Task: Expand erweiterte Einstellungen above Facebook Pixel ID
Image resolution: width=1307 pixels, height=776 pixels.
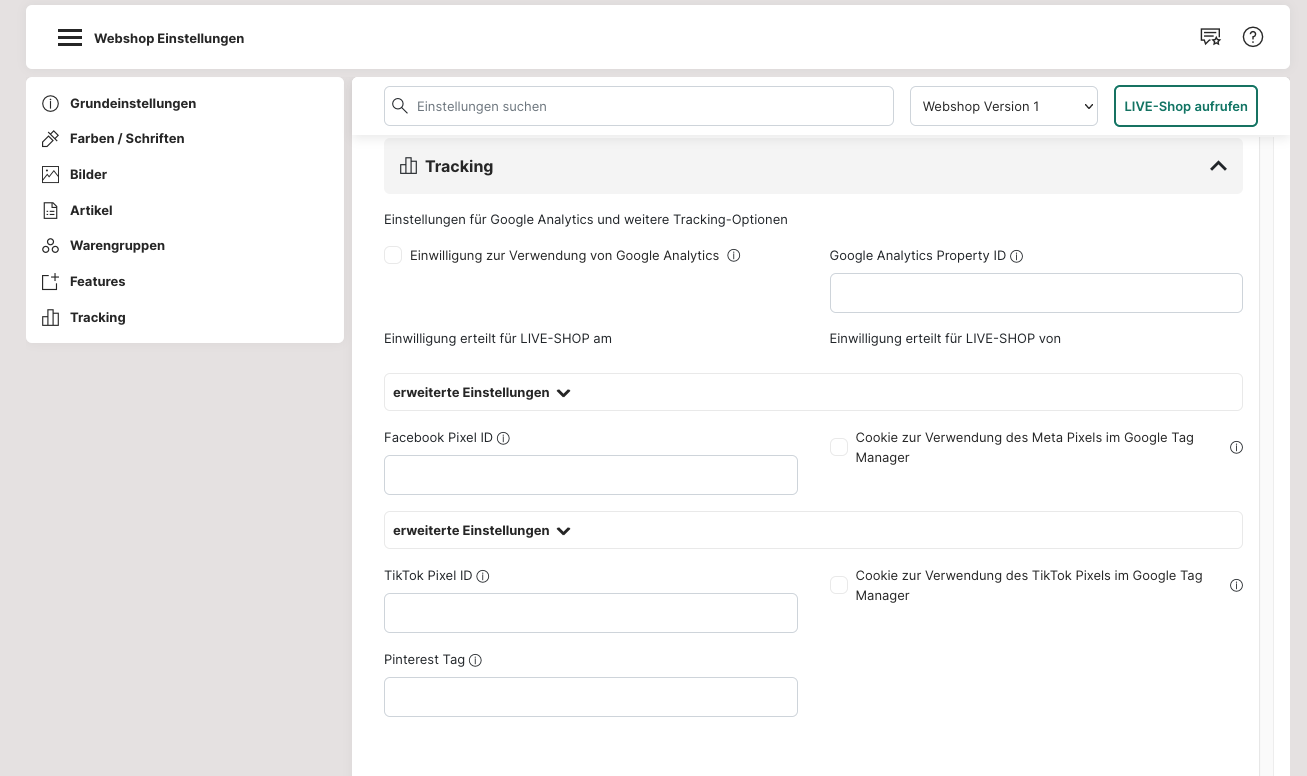Action: (x=813, y=392)
